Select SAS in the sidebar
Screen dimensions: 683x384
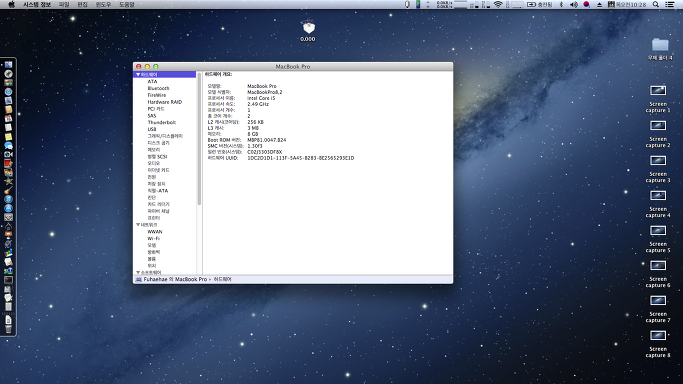(152, 116)
